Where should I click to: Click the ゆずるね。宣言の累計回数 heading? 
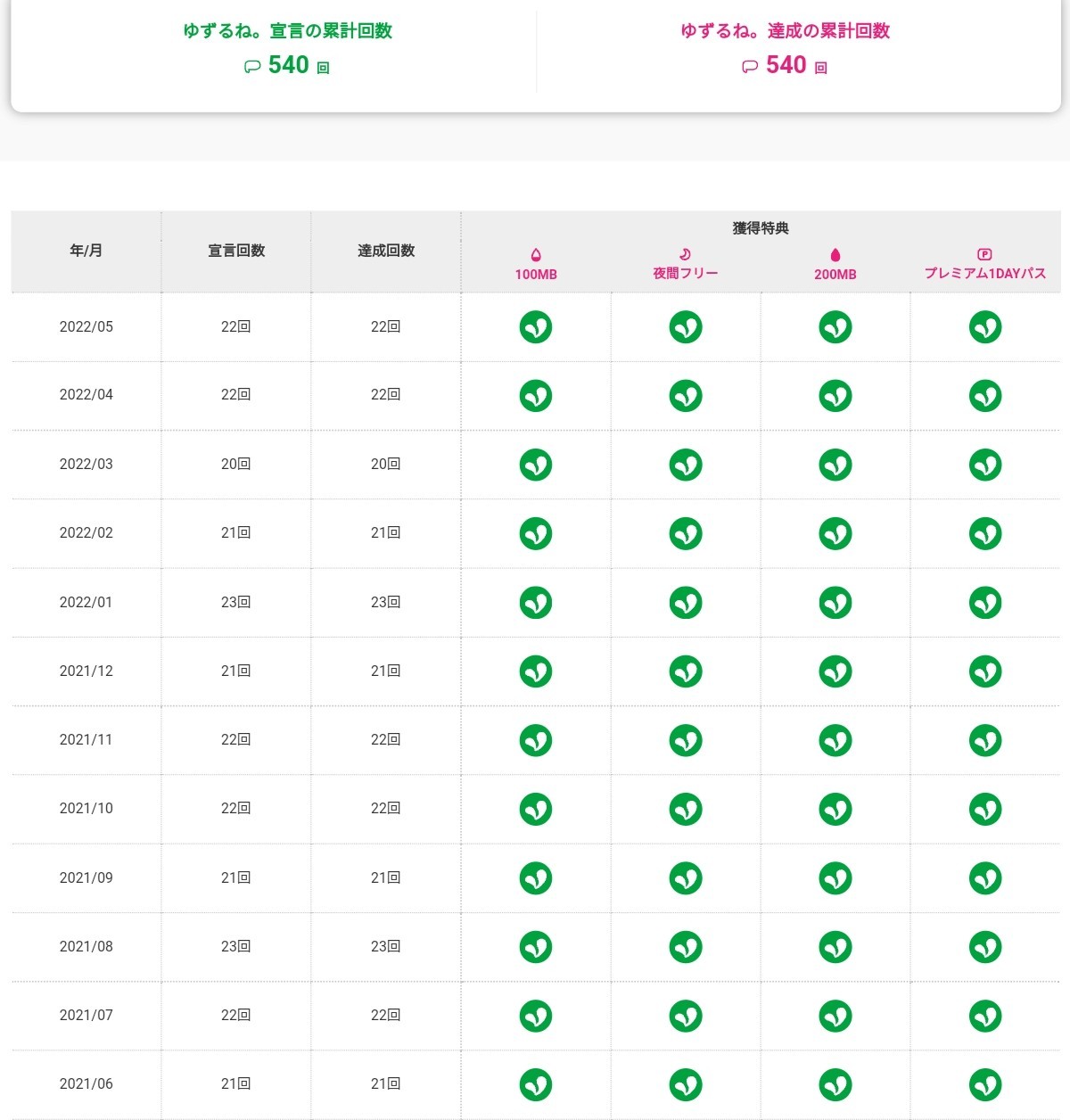click(x=287, y=31)
